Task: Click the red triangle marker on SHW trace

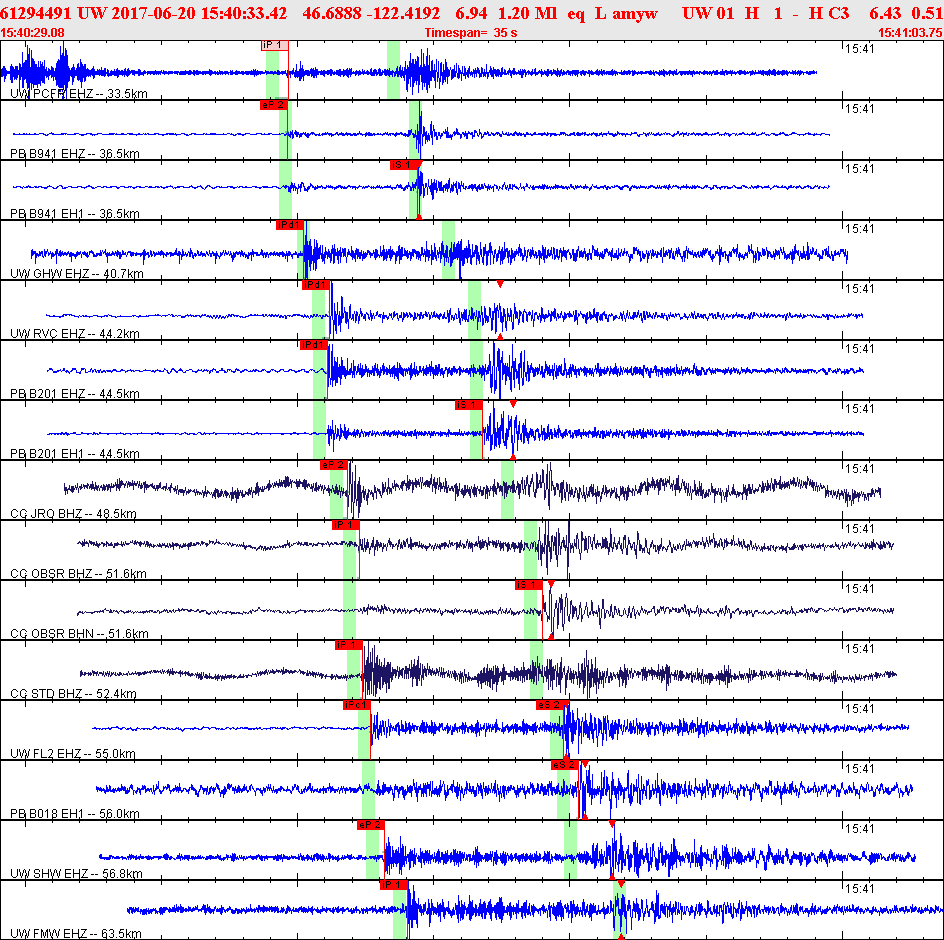Action: pyautogui.click(x=612, y=824)
